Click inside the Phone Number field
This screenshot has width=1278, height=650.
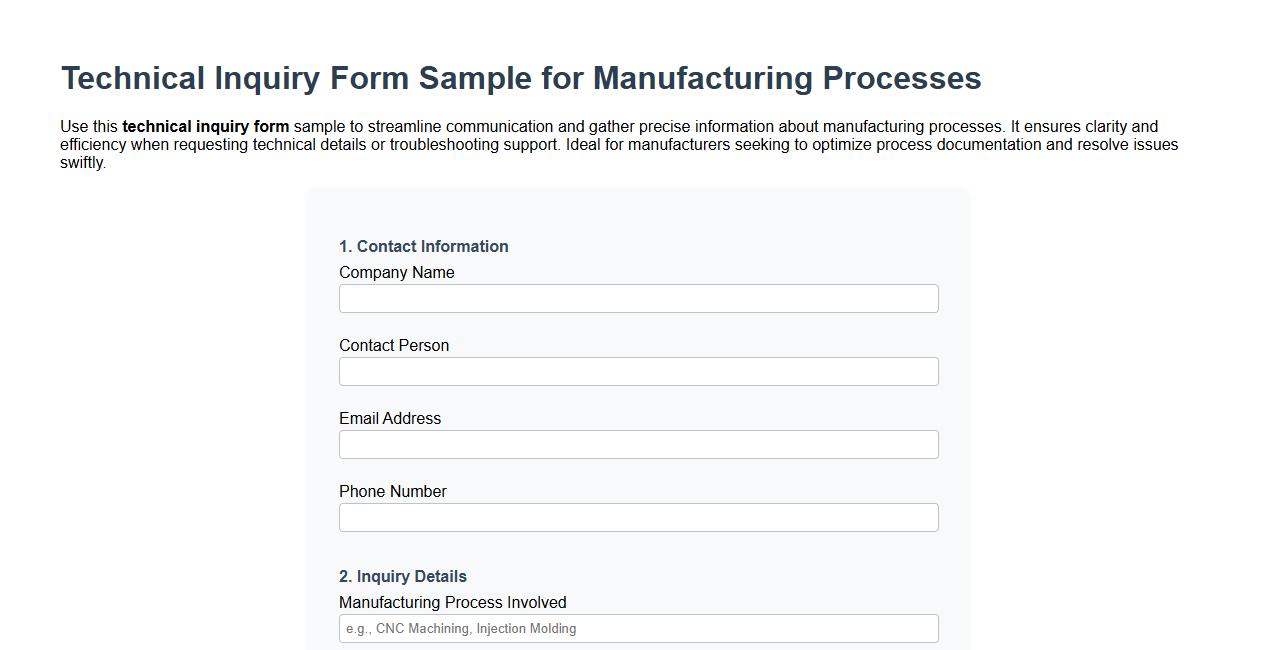coord(638,517)
